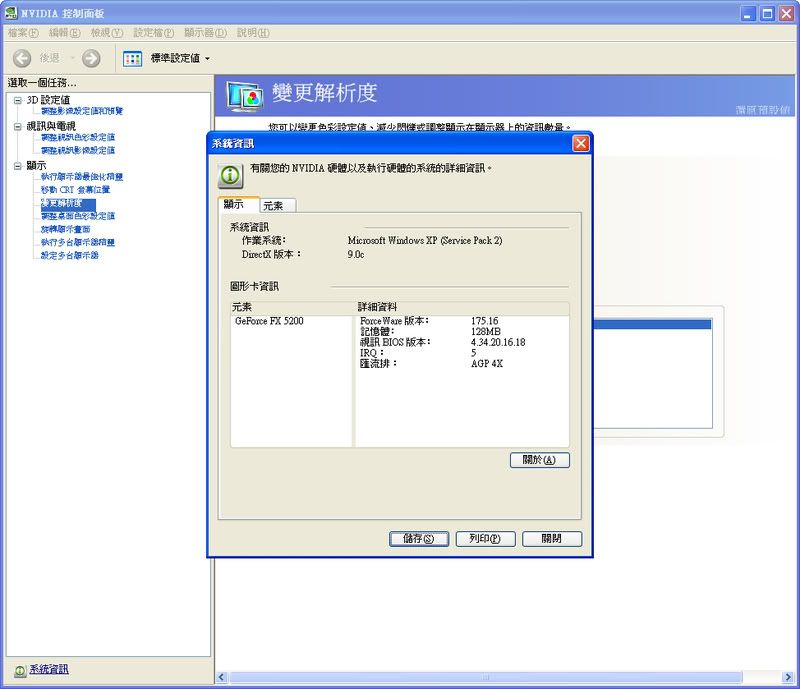The width and height of the screenshot is (800, 689).
Task: Close the NVIDIA 控制面板 window
Action: [x=786, y=14]
